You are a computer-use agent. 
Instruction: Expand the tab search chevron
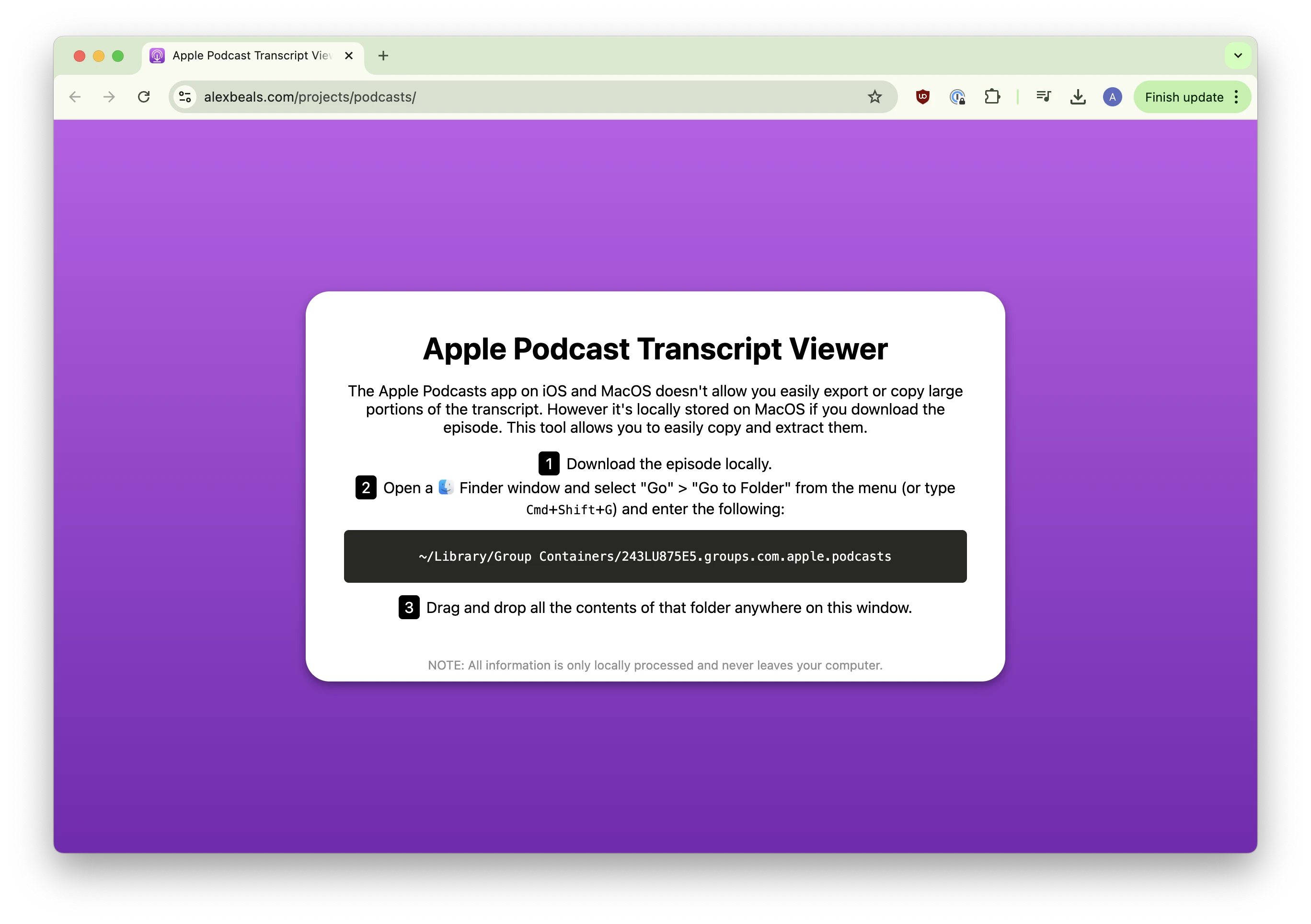coord(1238,56)
